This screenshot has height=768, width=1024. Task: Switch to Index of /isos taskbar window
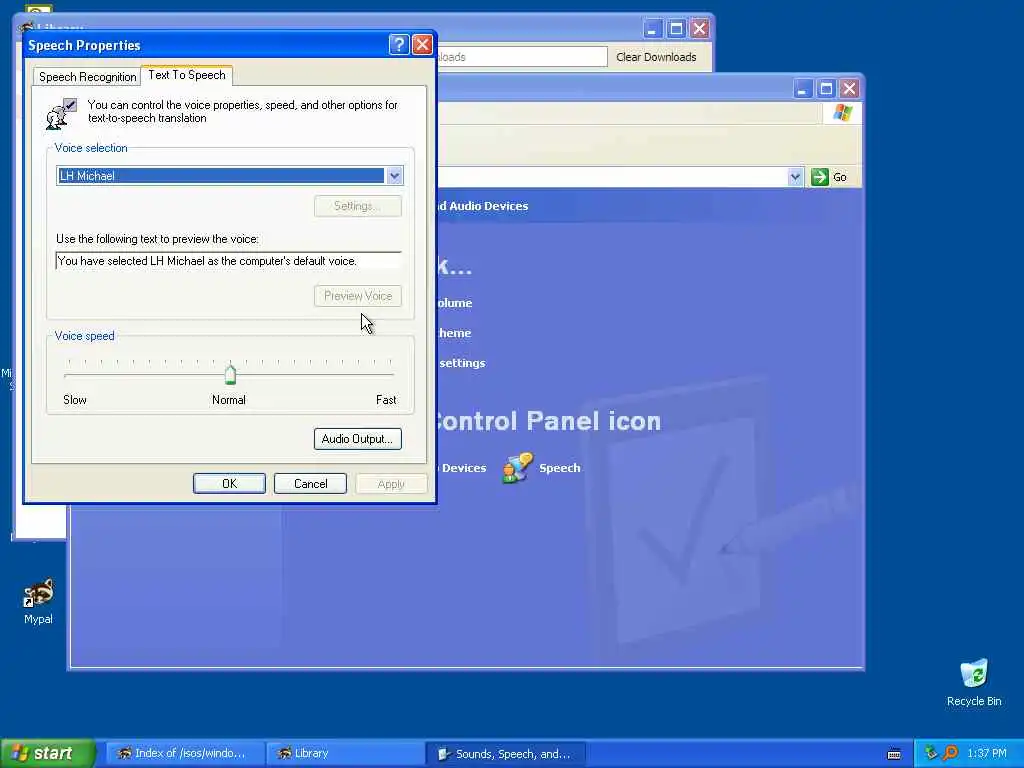point(185,753)
